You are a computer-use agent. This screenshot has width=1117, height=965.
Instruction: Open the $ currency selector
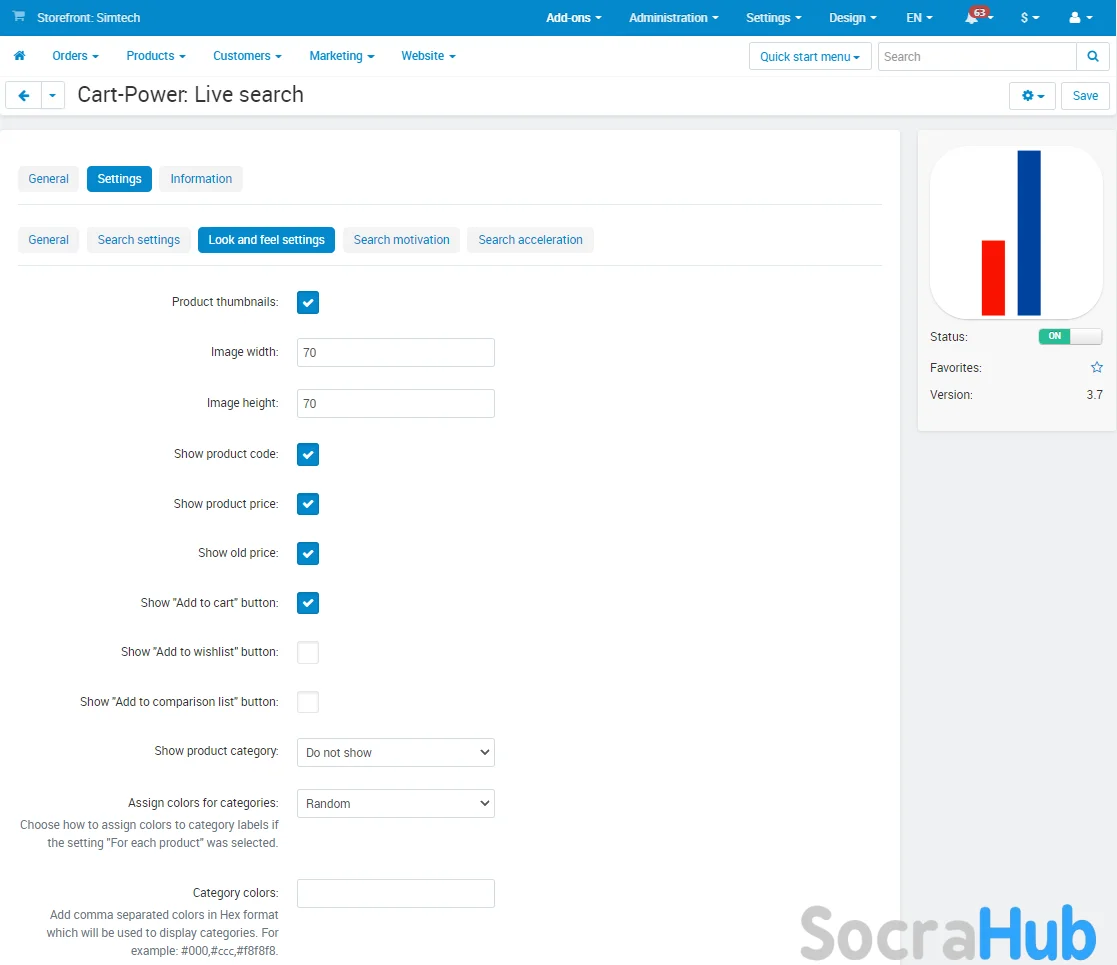(x=1030, y=18)
